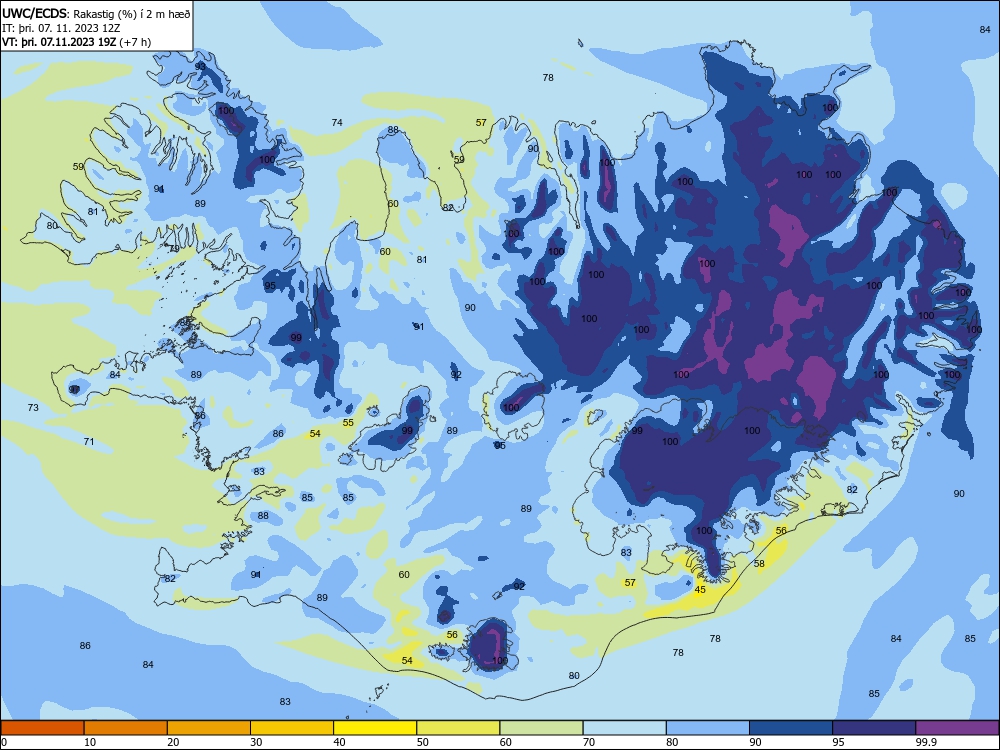Click the legend label '95'
Screen dimensions: 1000x750
pyautogui.click(x=838, y=742)
